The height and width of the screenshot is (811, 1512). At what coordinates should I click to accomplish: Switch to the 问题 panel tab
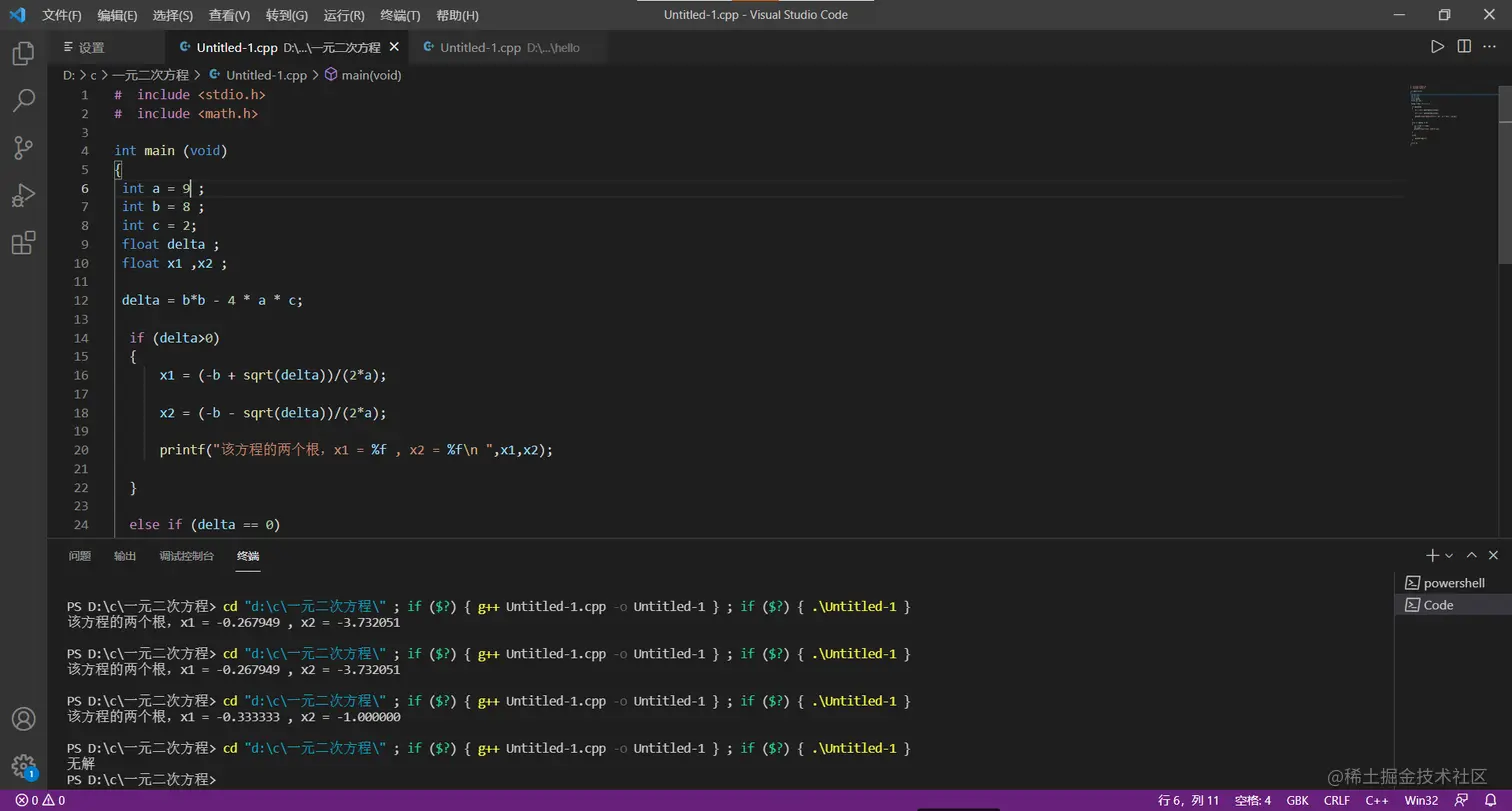coord(80,556)
